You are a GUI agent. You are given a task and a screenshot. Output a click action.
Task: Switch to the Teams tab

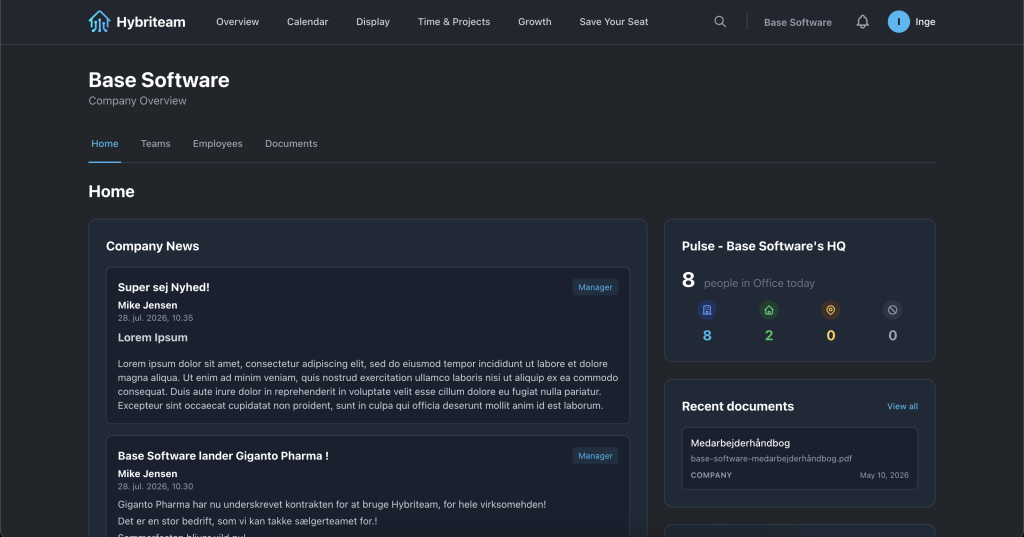point(155,144)
